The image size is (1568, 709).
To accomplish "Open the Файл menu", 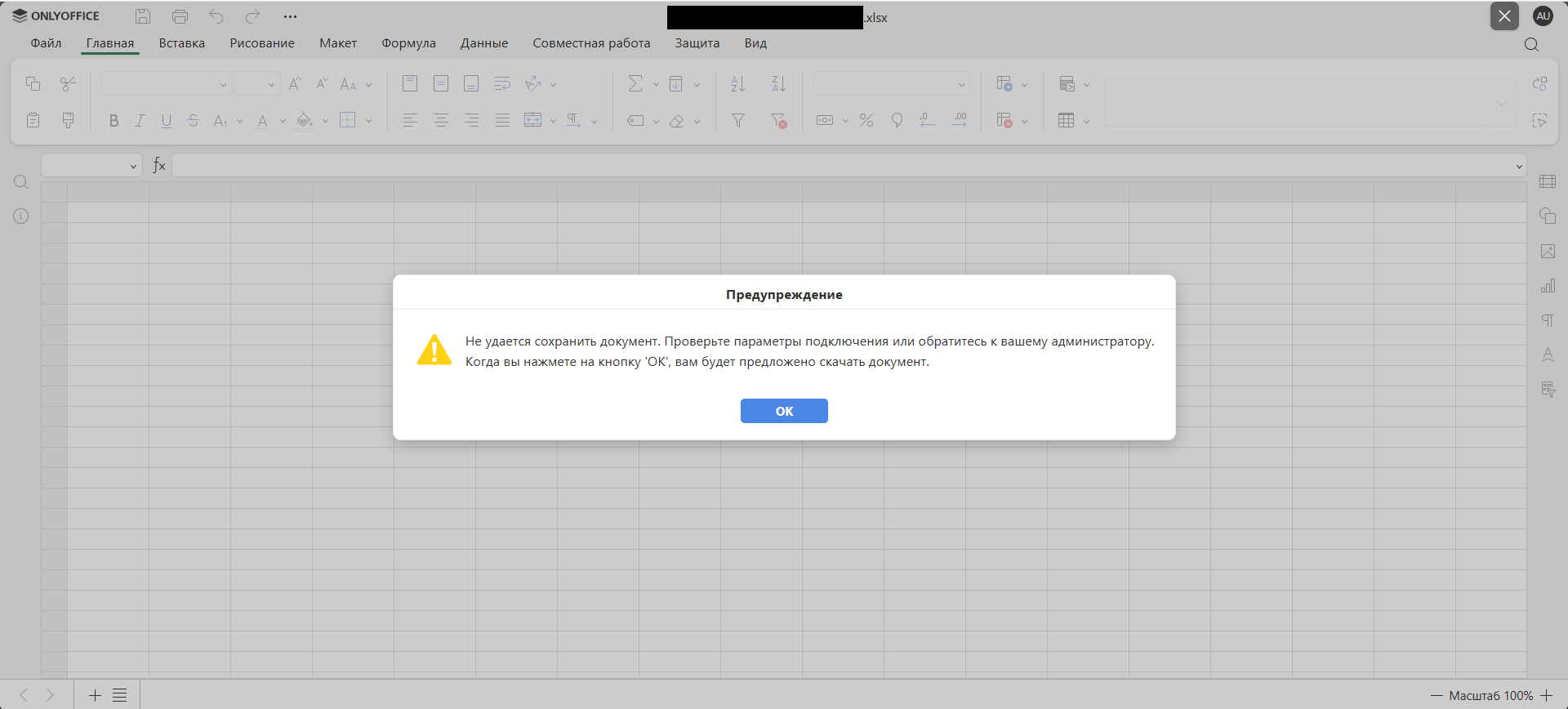I will (46, 43).
